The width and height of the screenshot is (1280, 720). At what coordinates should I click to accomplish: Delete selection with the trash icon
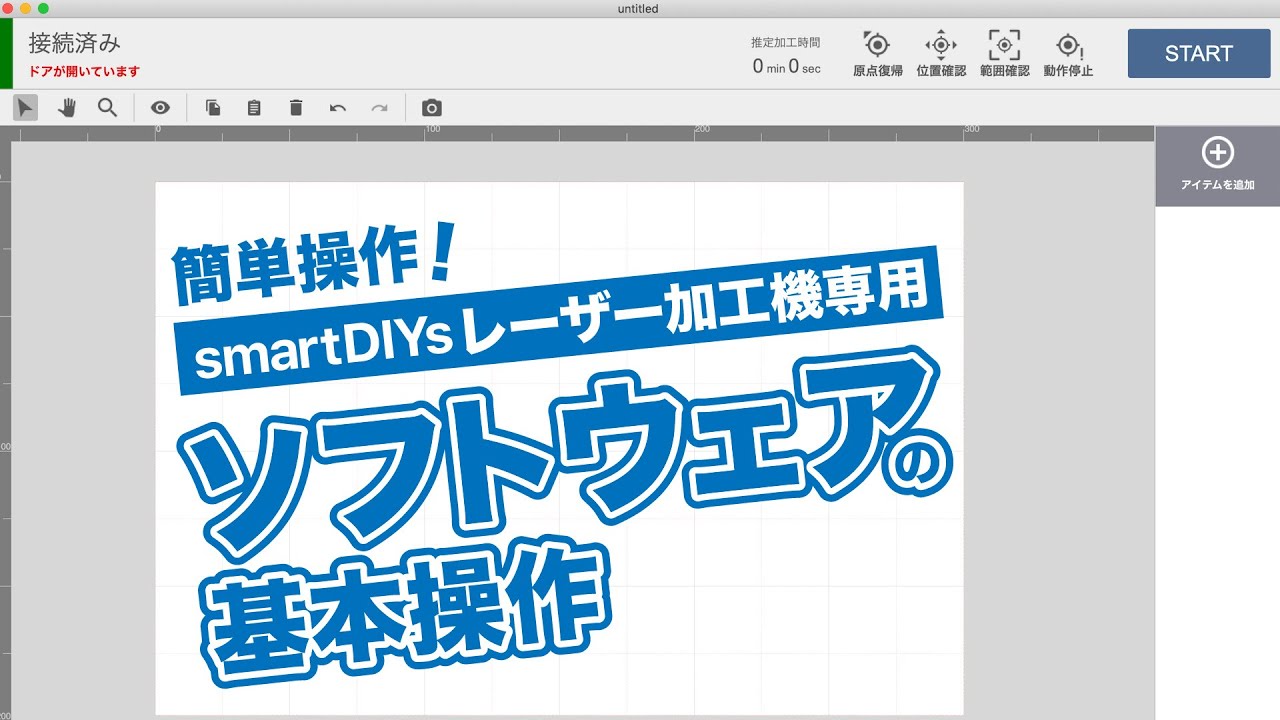(296, 107)
